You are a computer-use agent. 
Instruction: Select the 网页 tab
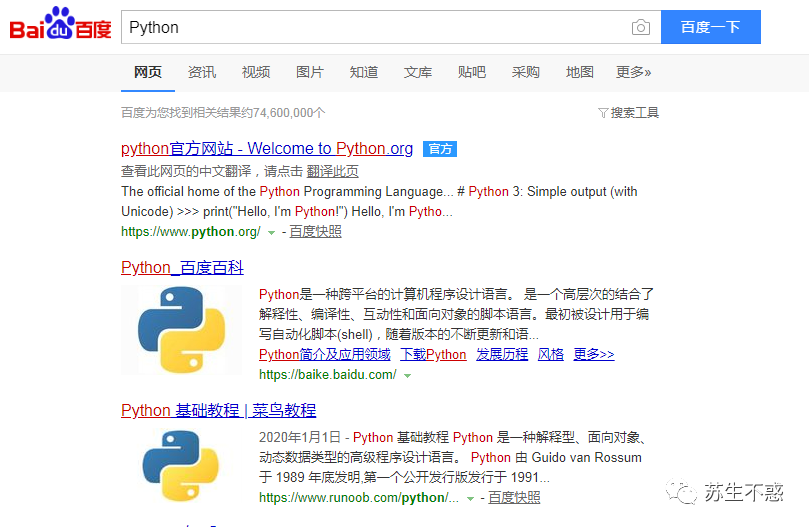coord(148,72)
